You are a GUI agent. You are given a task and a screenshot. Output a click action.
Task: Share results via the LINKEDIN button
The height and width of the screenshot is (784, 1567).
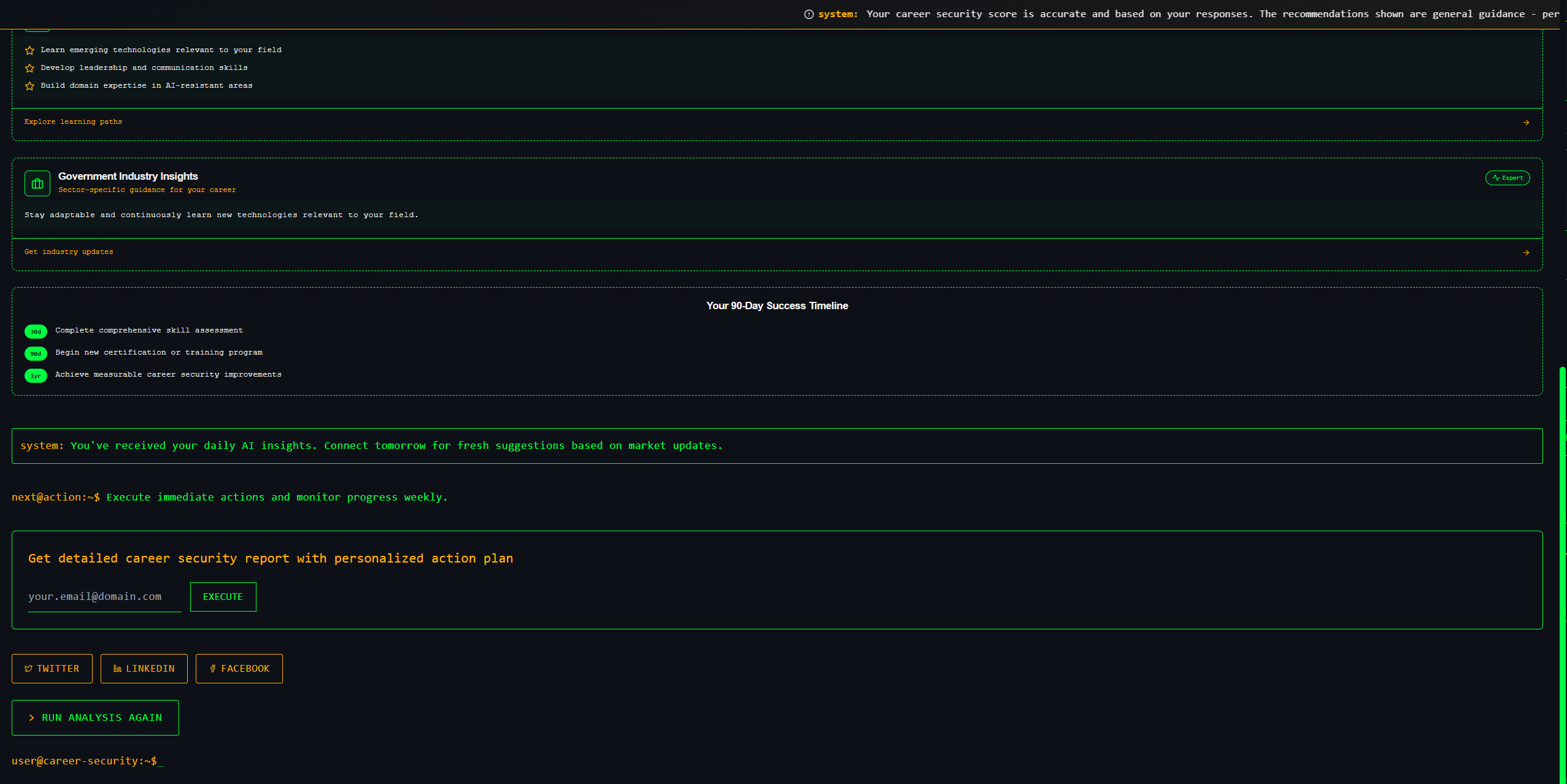pyautogui.click(x=144, y=669)
